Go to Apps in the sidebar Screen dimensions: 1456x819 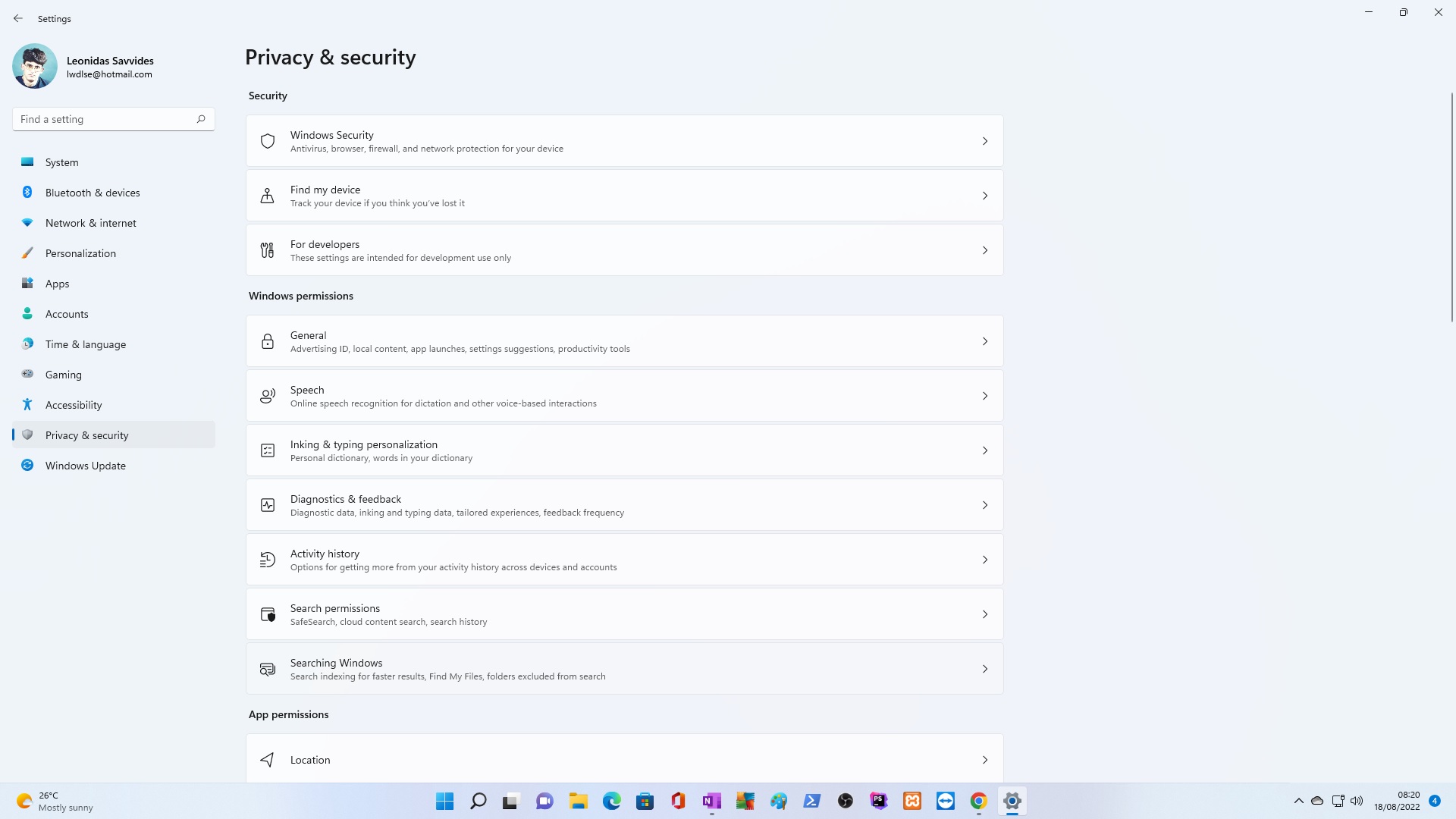point(114,284)
